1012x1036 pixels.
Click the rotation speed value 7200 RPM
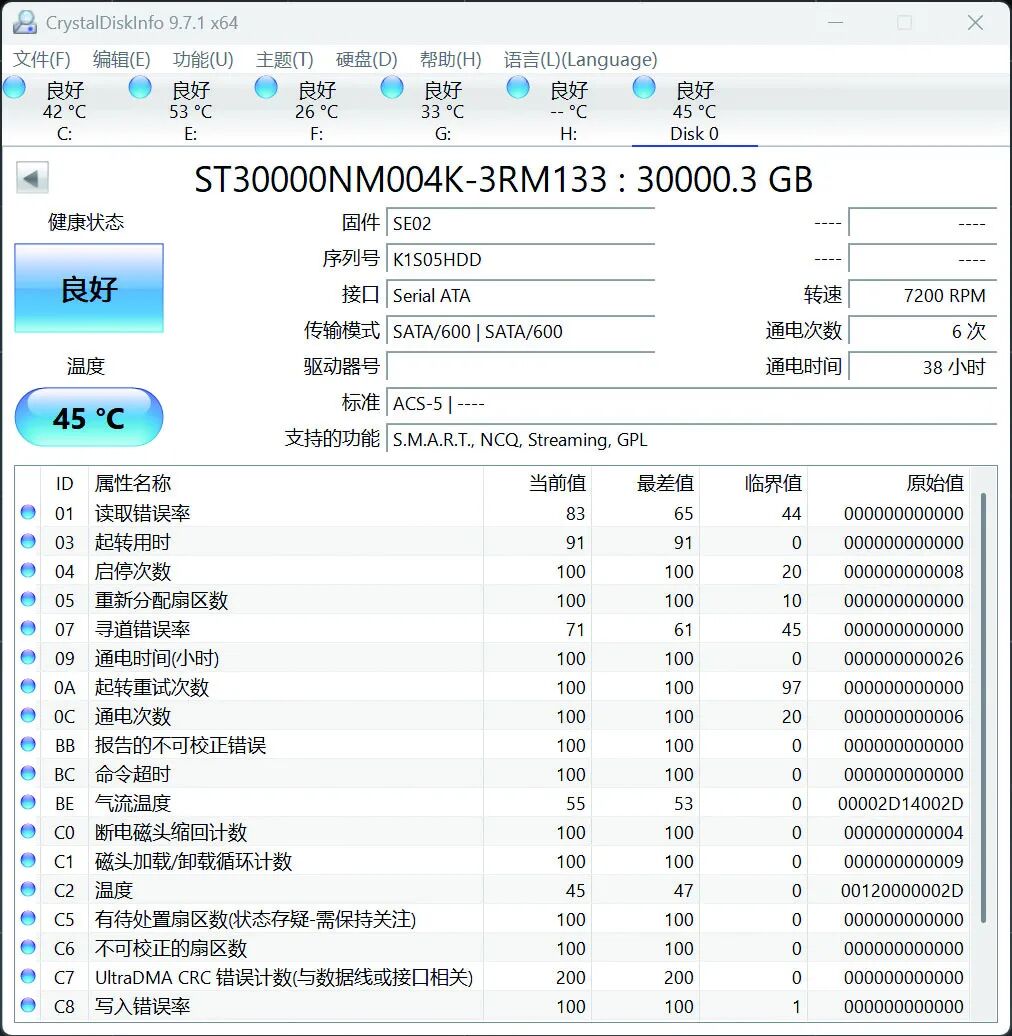point(922,295)
